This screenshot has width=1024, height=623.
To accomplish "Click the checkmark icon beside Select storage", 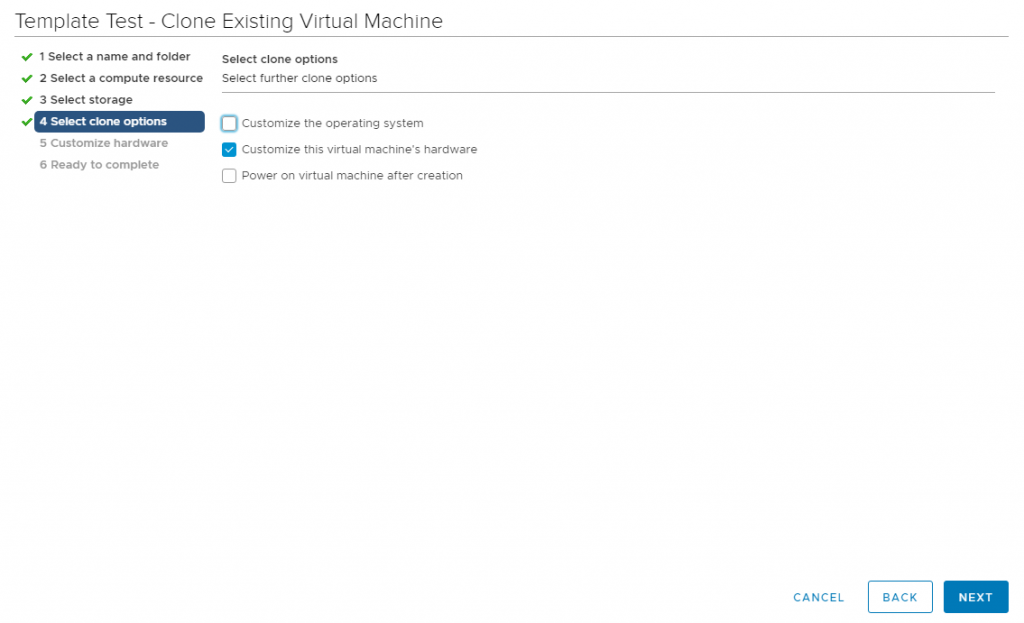I will pos(26,100).
